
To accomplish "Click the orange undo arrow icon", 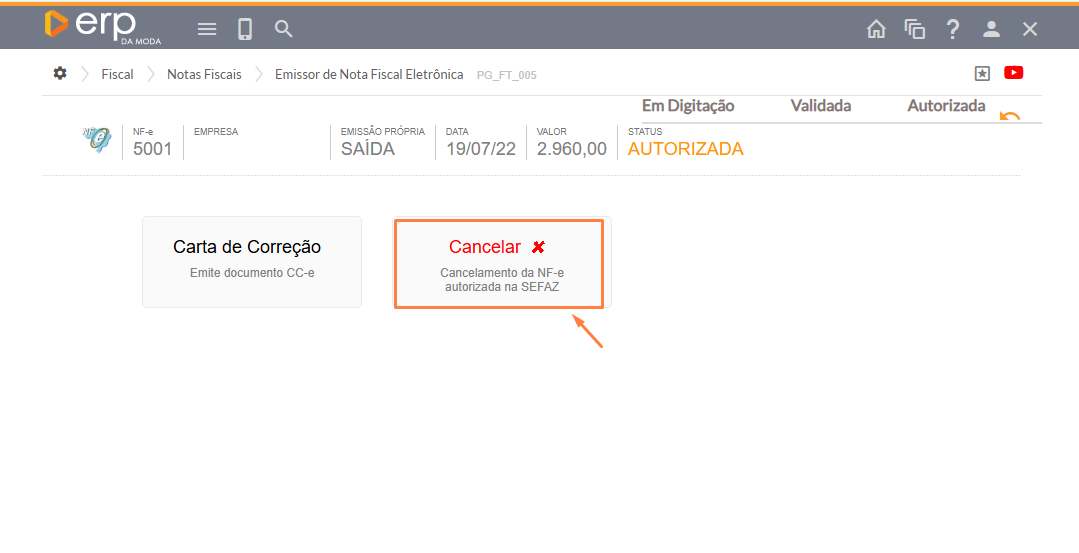I will pos(1010,116).
